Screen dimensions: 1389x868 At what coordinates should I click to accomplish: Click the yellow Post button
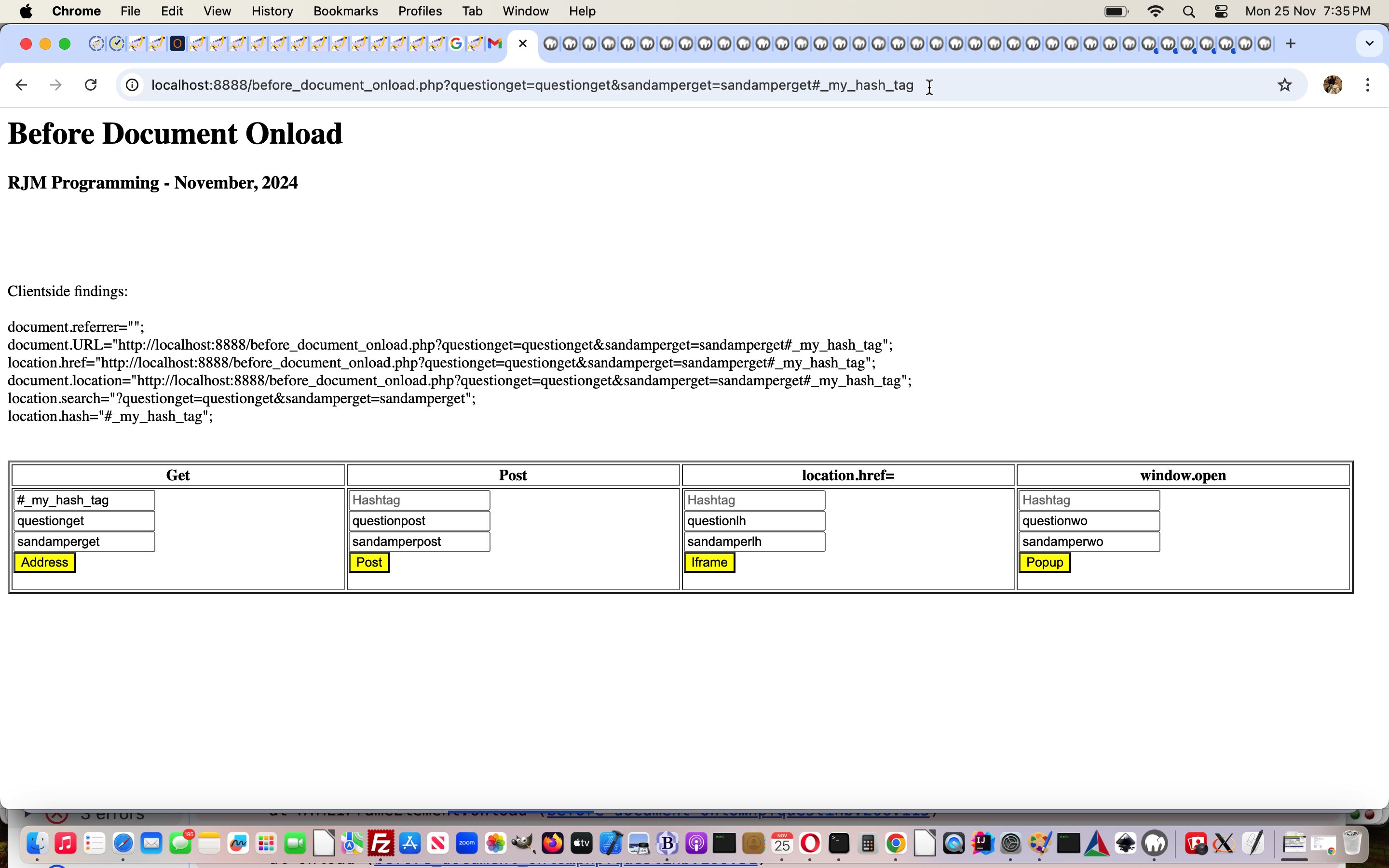[x=369, y=563]
